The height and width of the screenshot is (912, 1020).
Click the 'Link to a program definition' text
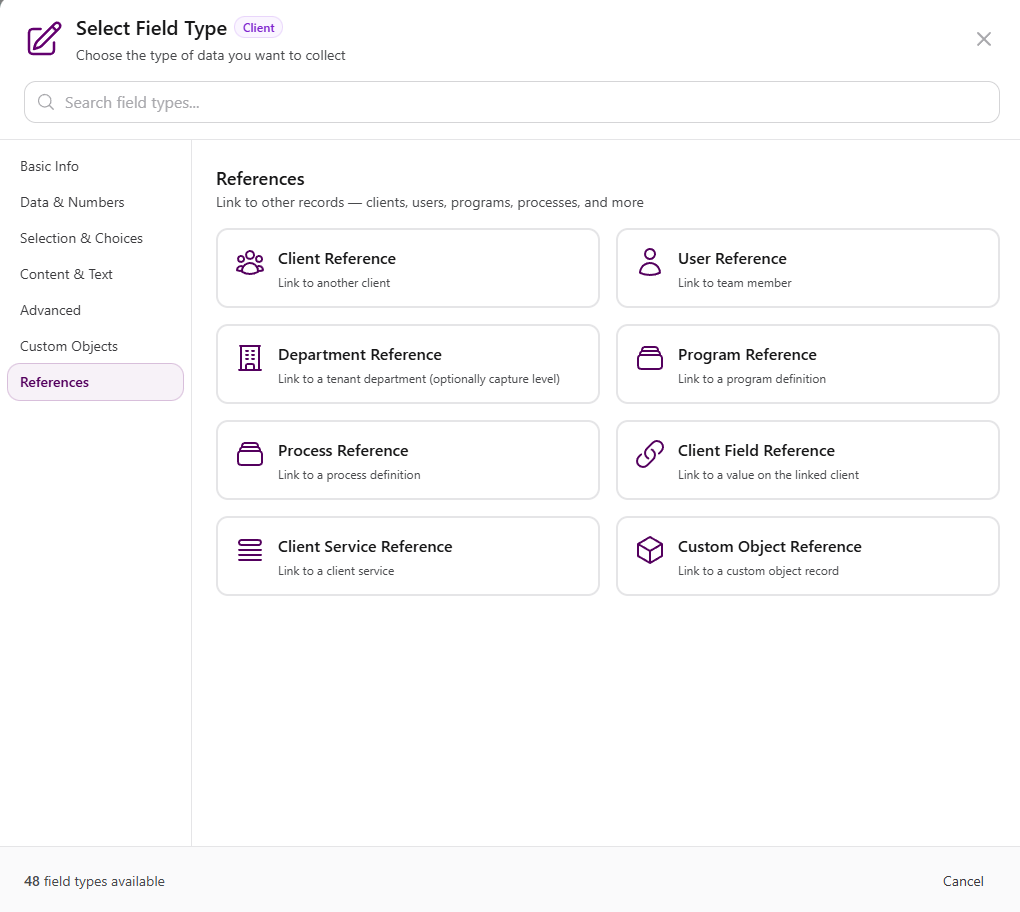click(x=751, y=379)
